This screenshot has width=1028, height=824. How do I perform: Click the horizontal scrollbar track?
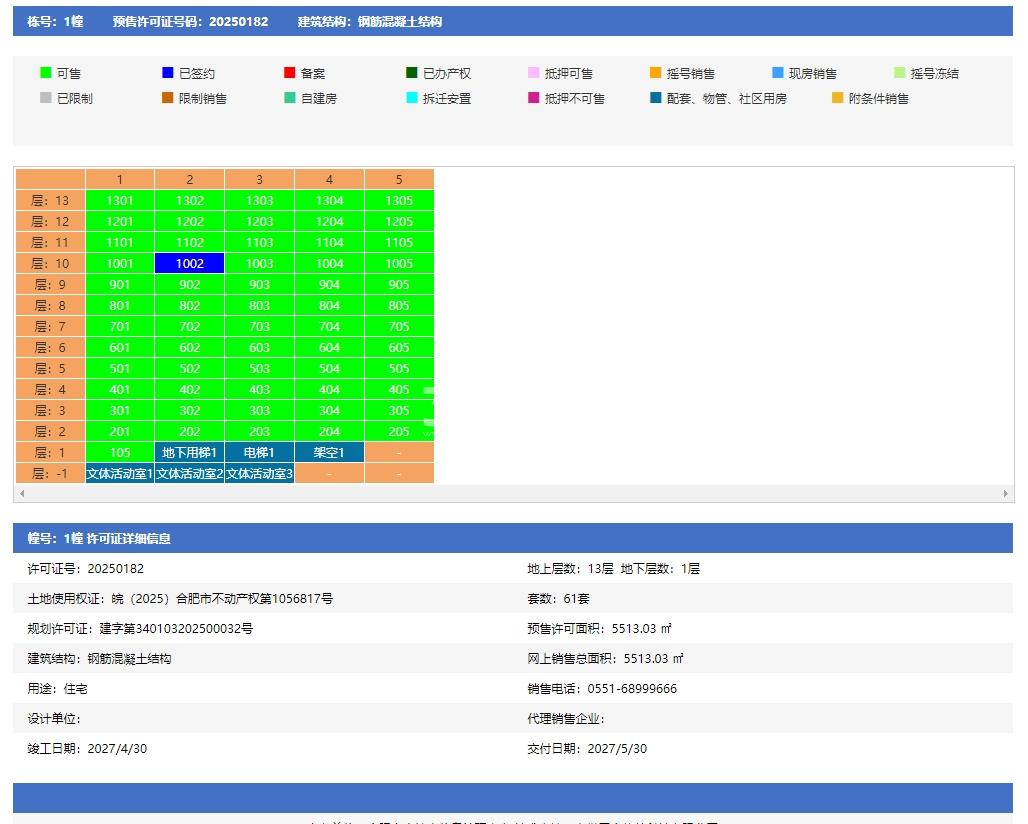tap(514, 494)
